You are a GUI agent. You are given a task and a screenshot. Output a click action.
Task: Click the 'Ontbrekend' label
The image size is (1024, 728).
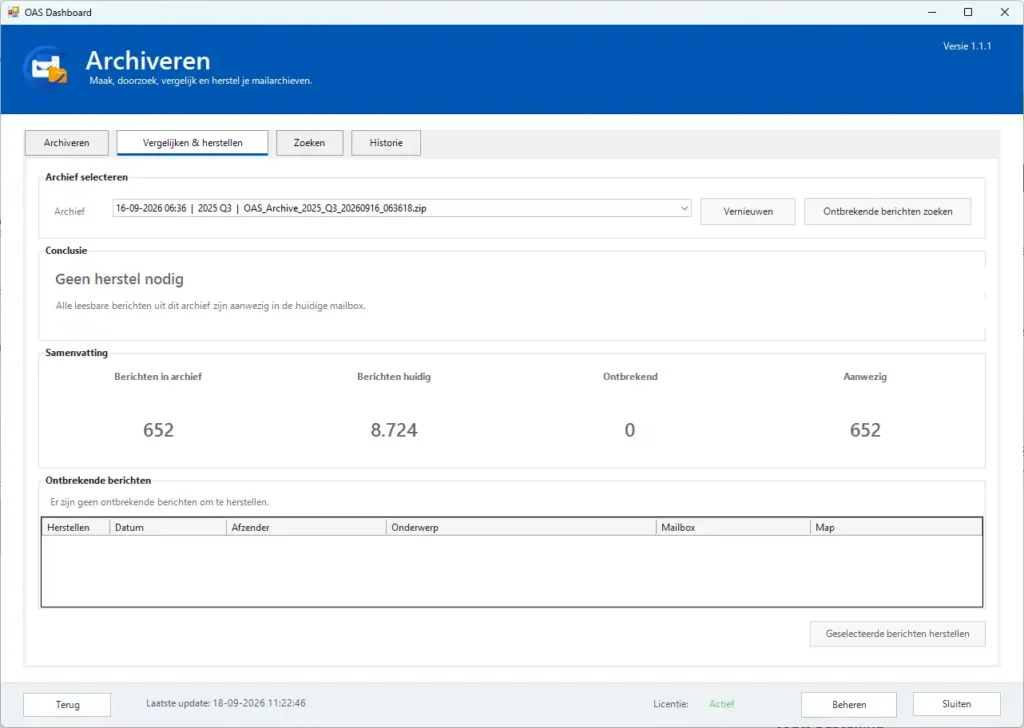pos(630,377)
